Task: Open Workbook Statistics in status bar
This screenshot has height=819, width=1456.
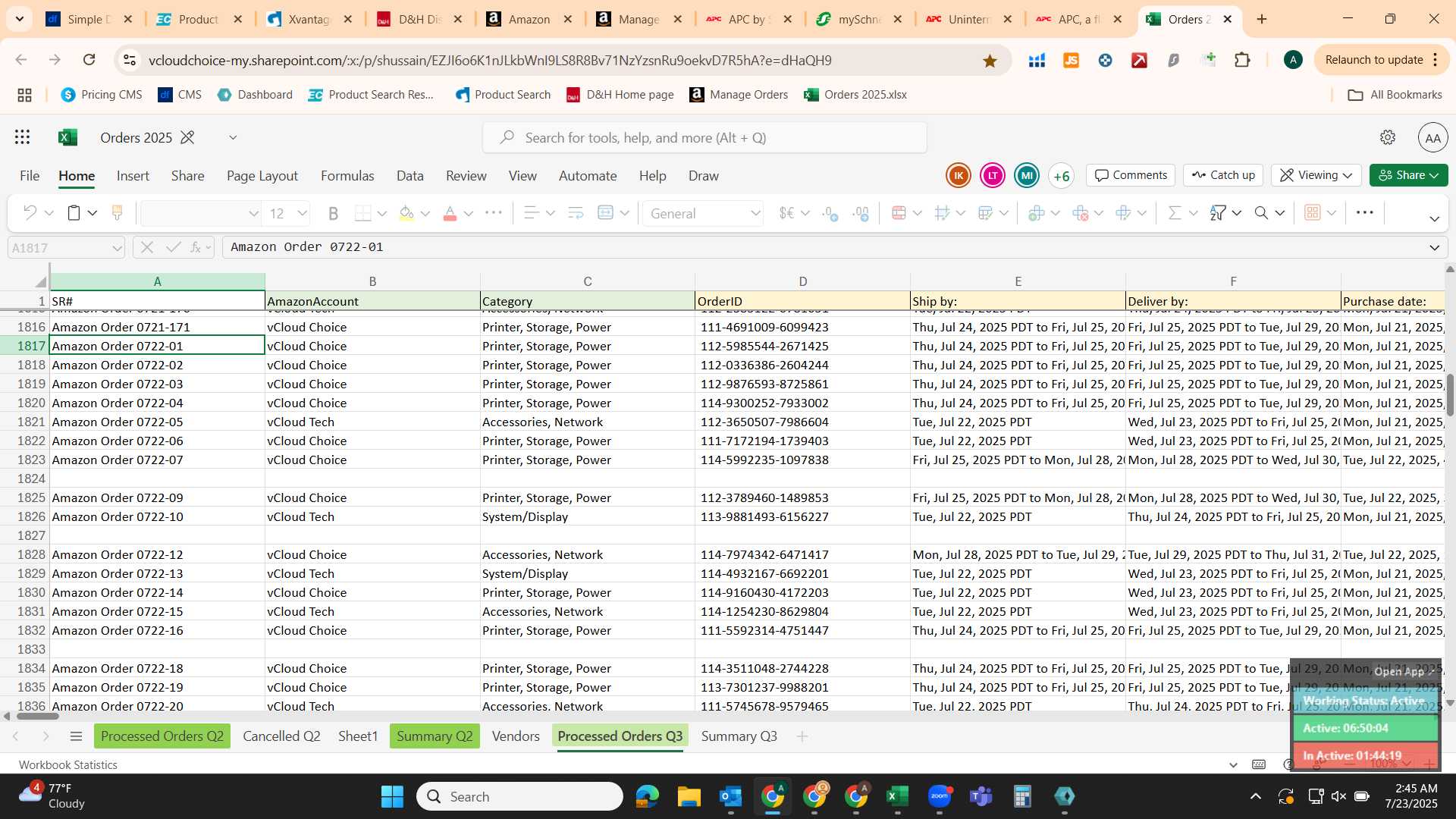Action: tap(68, 764)
